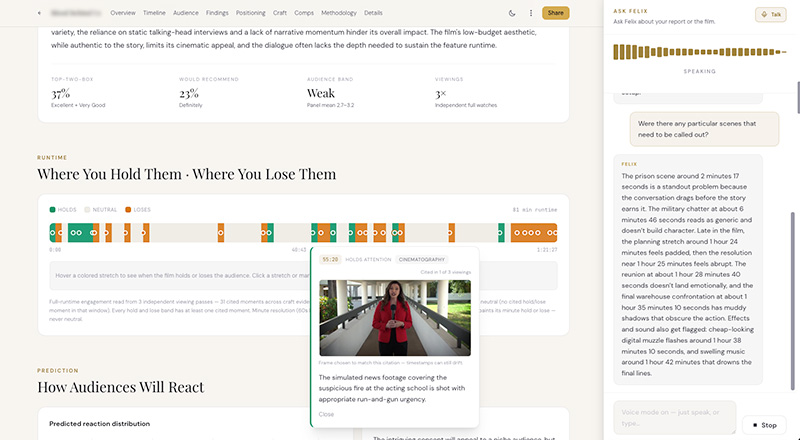This screenshot has width=800, height=440.
Task: Select the Findings tab
Action: [217, 13]
